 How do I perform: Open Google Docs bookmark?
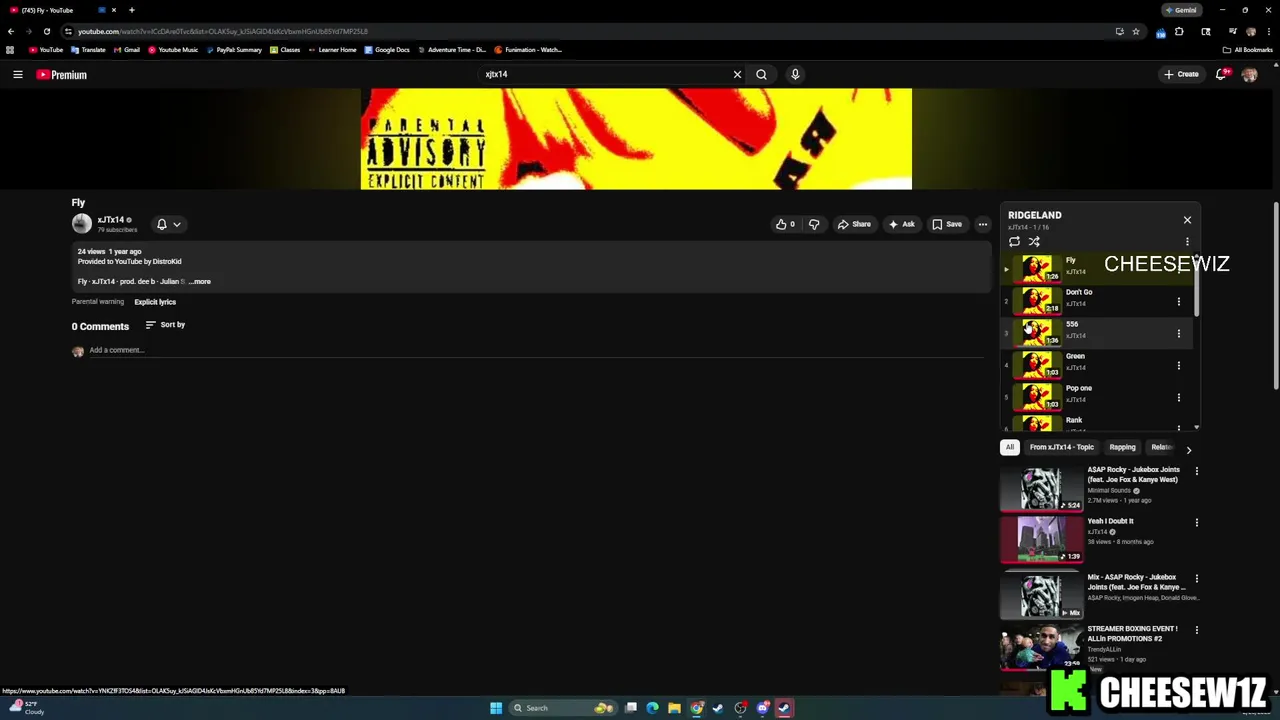(387, 49)
